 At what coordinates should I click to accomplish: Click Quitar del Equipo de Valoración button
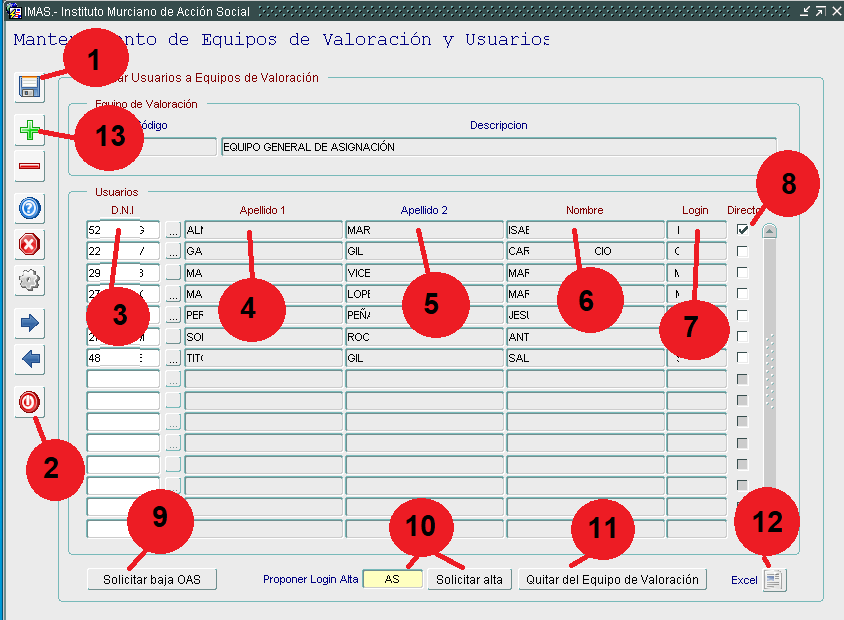[x=612, y=580]
